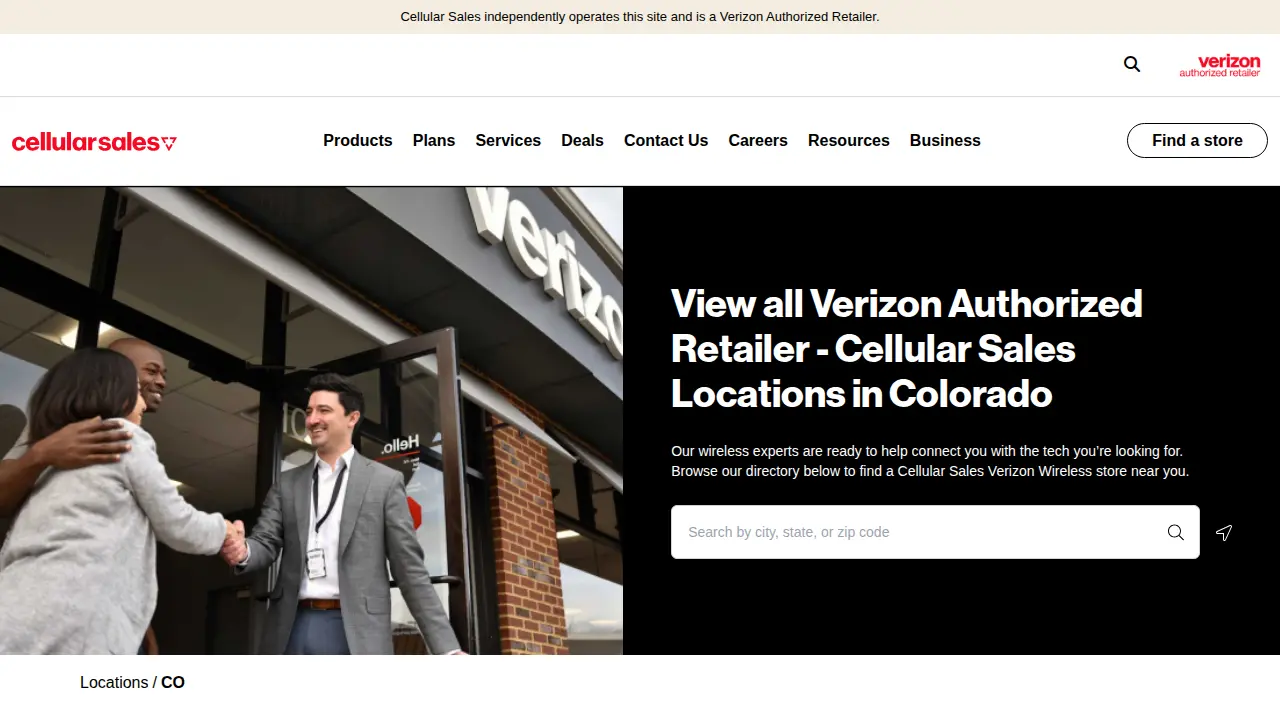1280x720 pixels.
Task: Open the Resources menu
Action: click(x=849, y=141)
